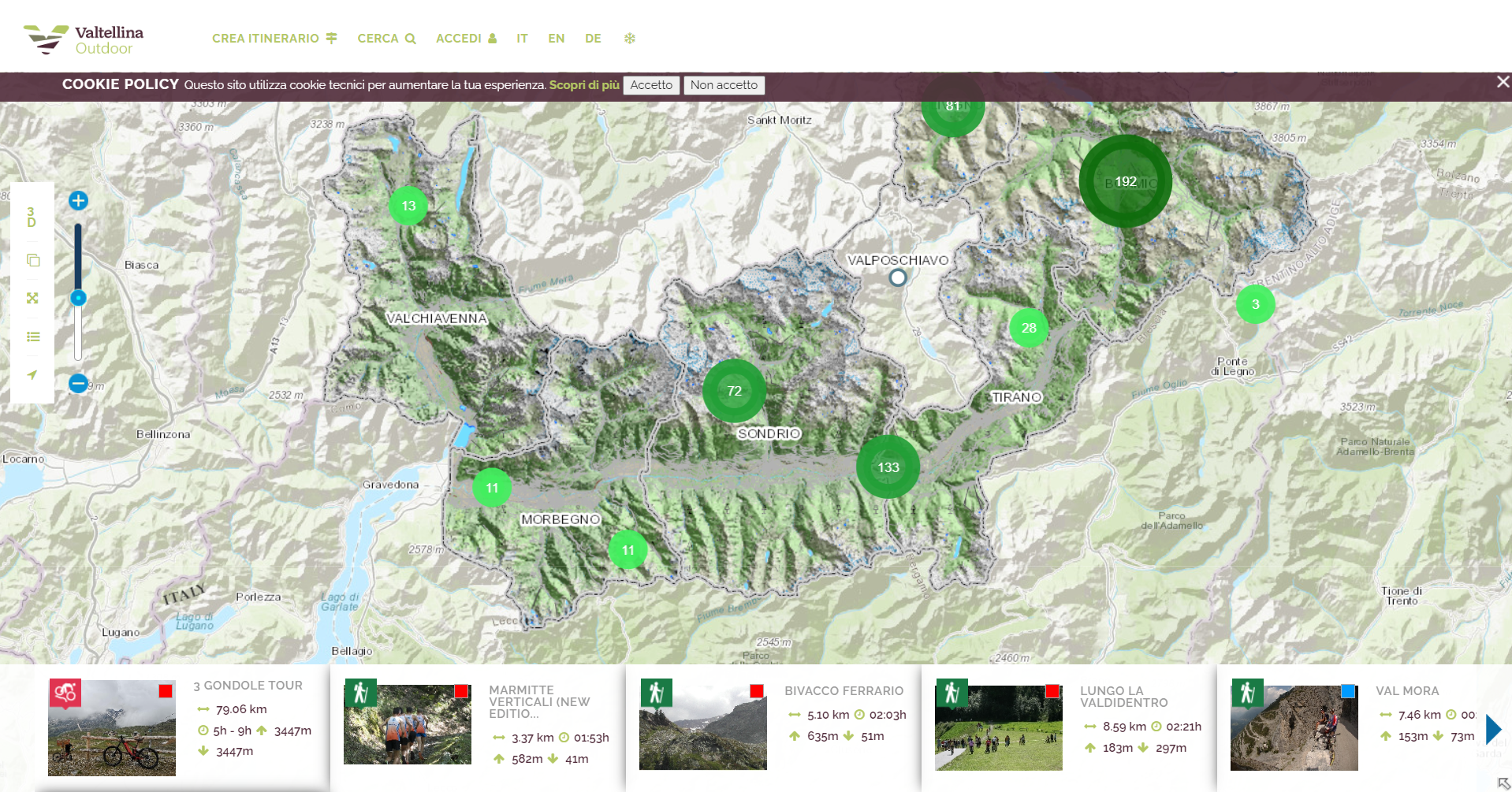Zoom in with the plus button

(x=78, y=201)
